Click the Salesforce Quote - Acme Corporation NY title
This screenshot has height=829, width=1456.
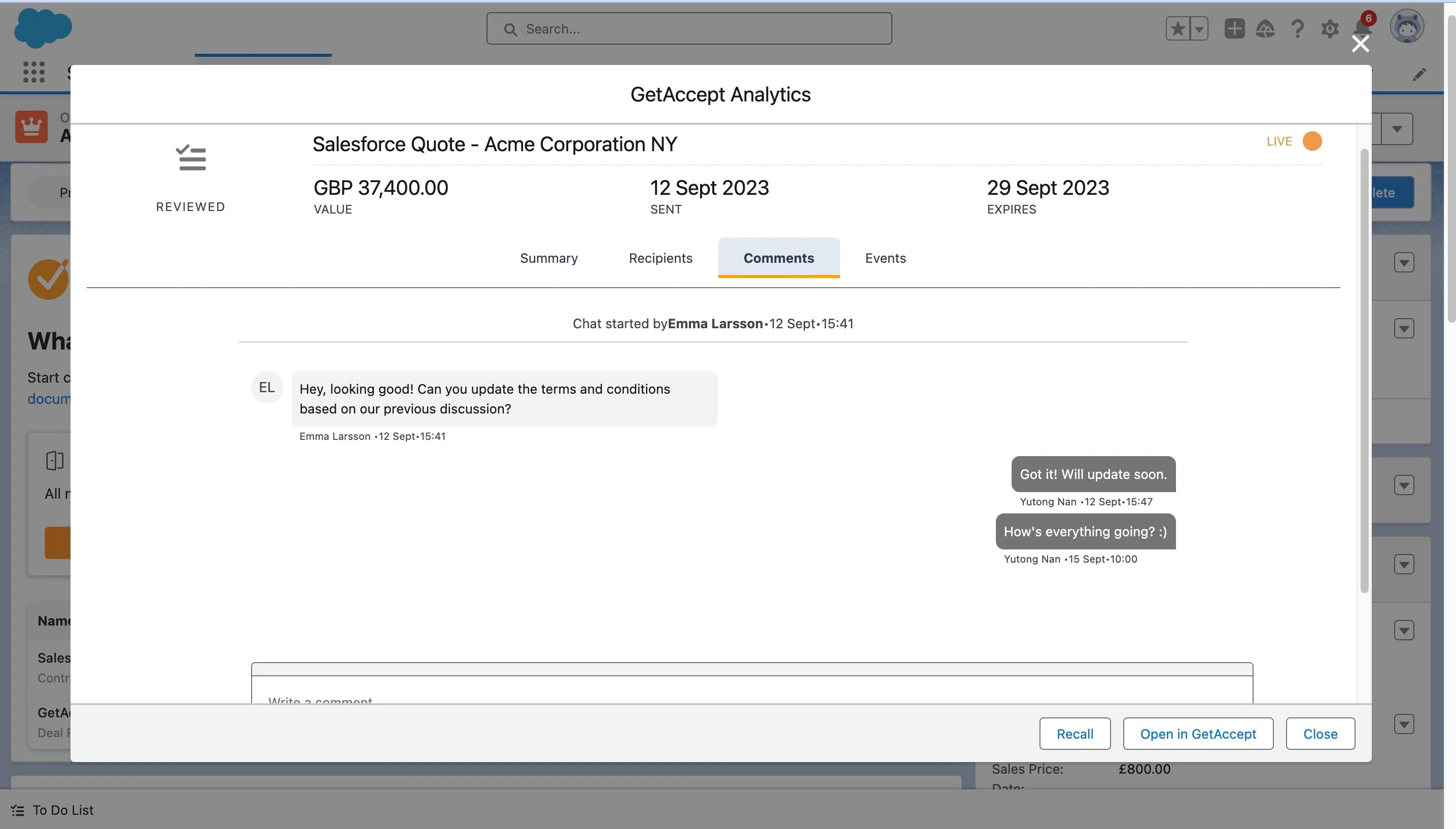(x=494, y=144)
